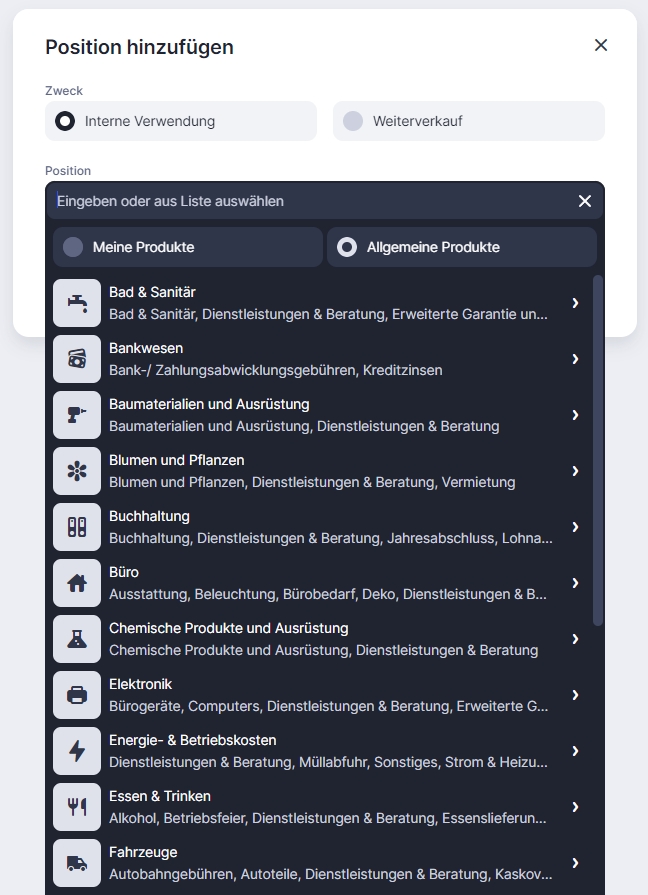Viewport: 648px width, 895px height.
Task: Expand the Elektronik category chevron
Action: click(575, 695)
